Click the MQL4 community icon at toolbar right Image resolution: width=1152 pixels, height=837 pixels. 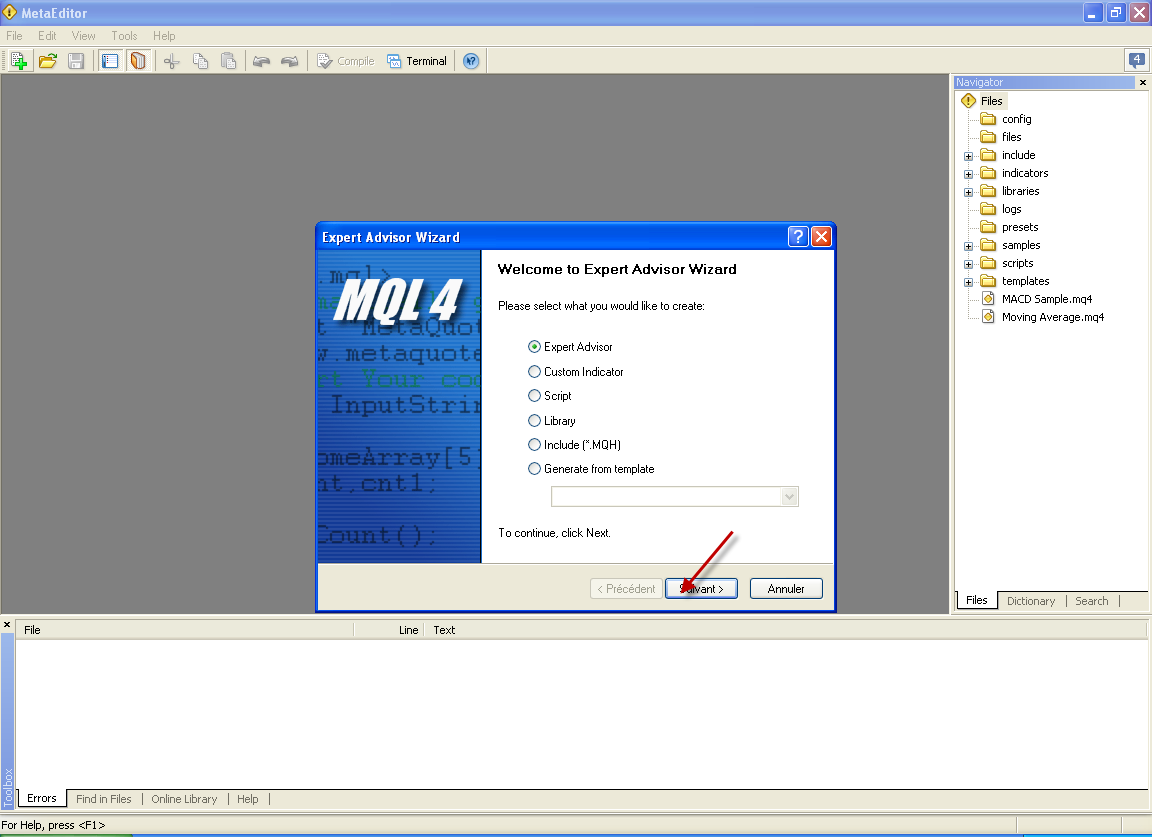click(x=1136, y=60)
